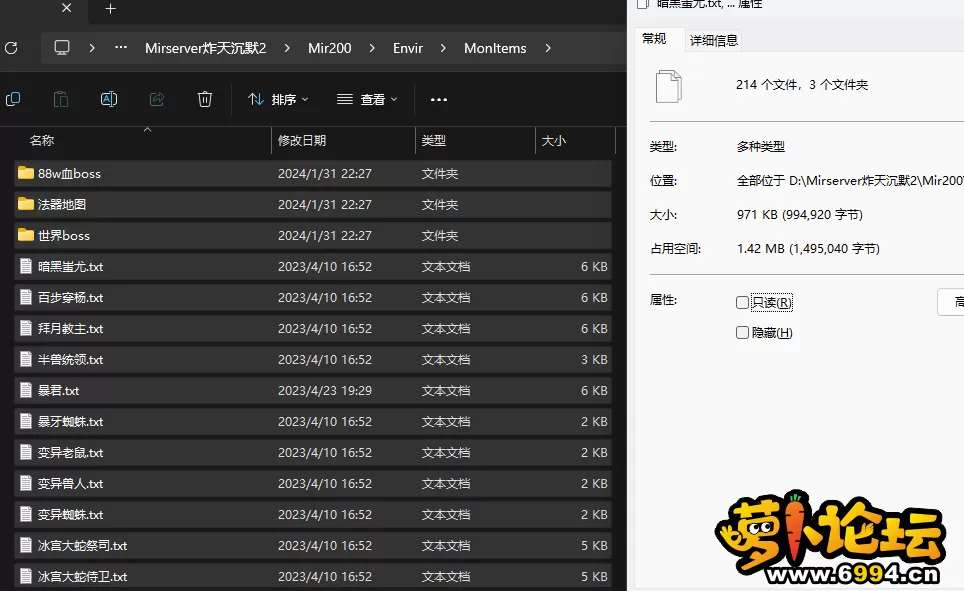The width and height of the screenshot is (964, 591).
Task: Toggle the 只读(R) read-only checkbox
Action: pyautogui.click(x=742, y=303)
